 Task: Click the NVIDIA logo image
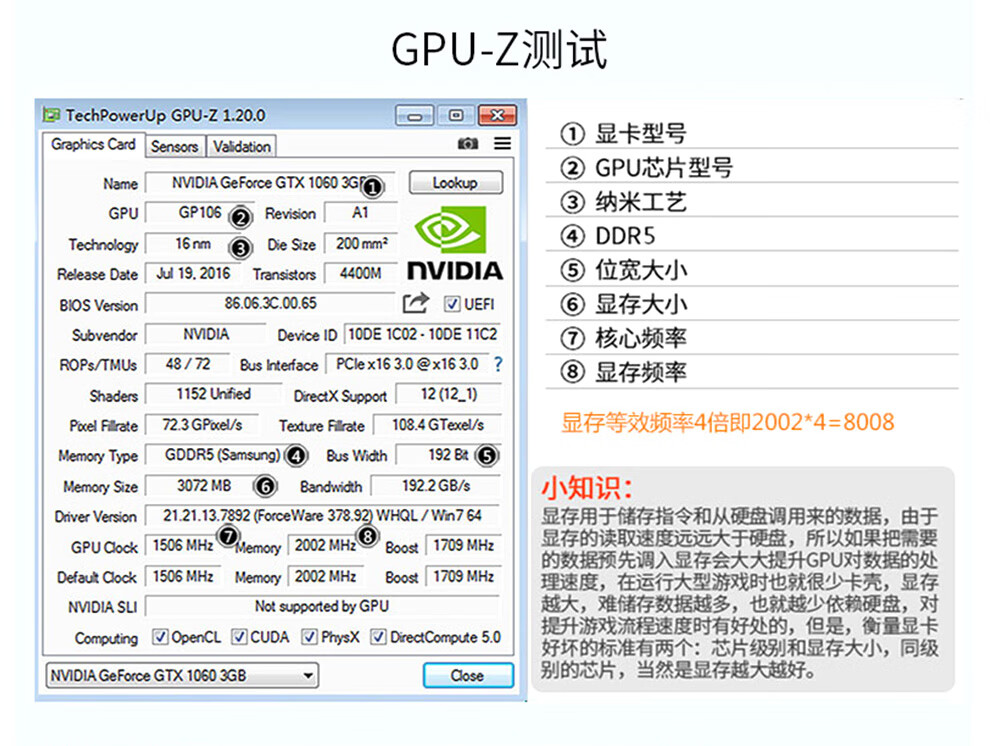pyautogui.click(x=455, y=244)
